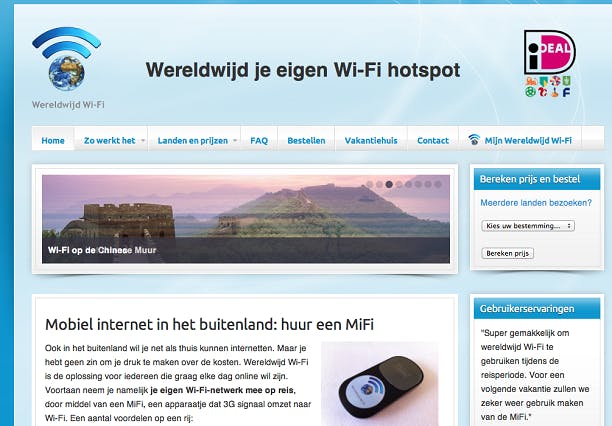Open the 'Mijn Wereldwijd Wi-Fi' link
This screenshot has width=612, height=426.
point(528,141)
